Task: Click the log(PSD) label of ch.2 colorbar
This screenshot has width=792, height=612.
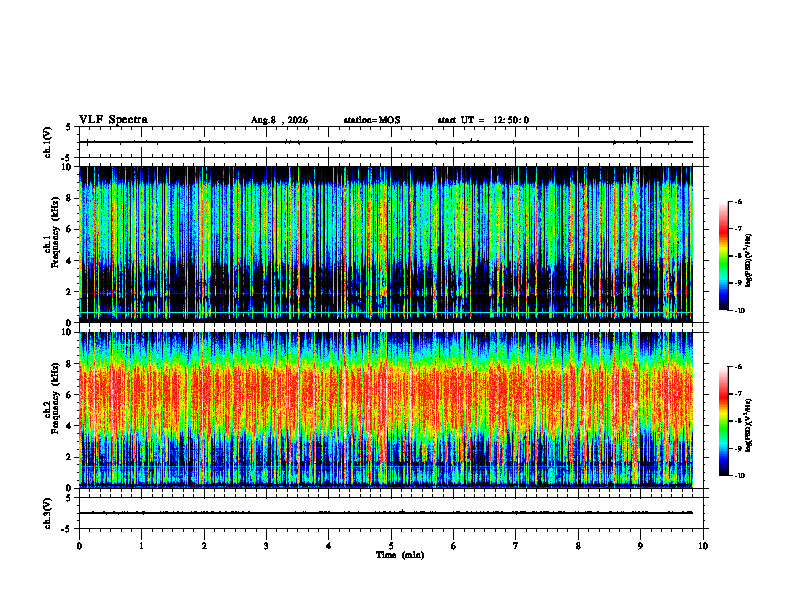Action: click(749, 426)
